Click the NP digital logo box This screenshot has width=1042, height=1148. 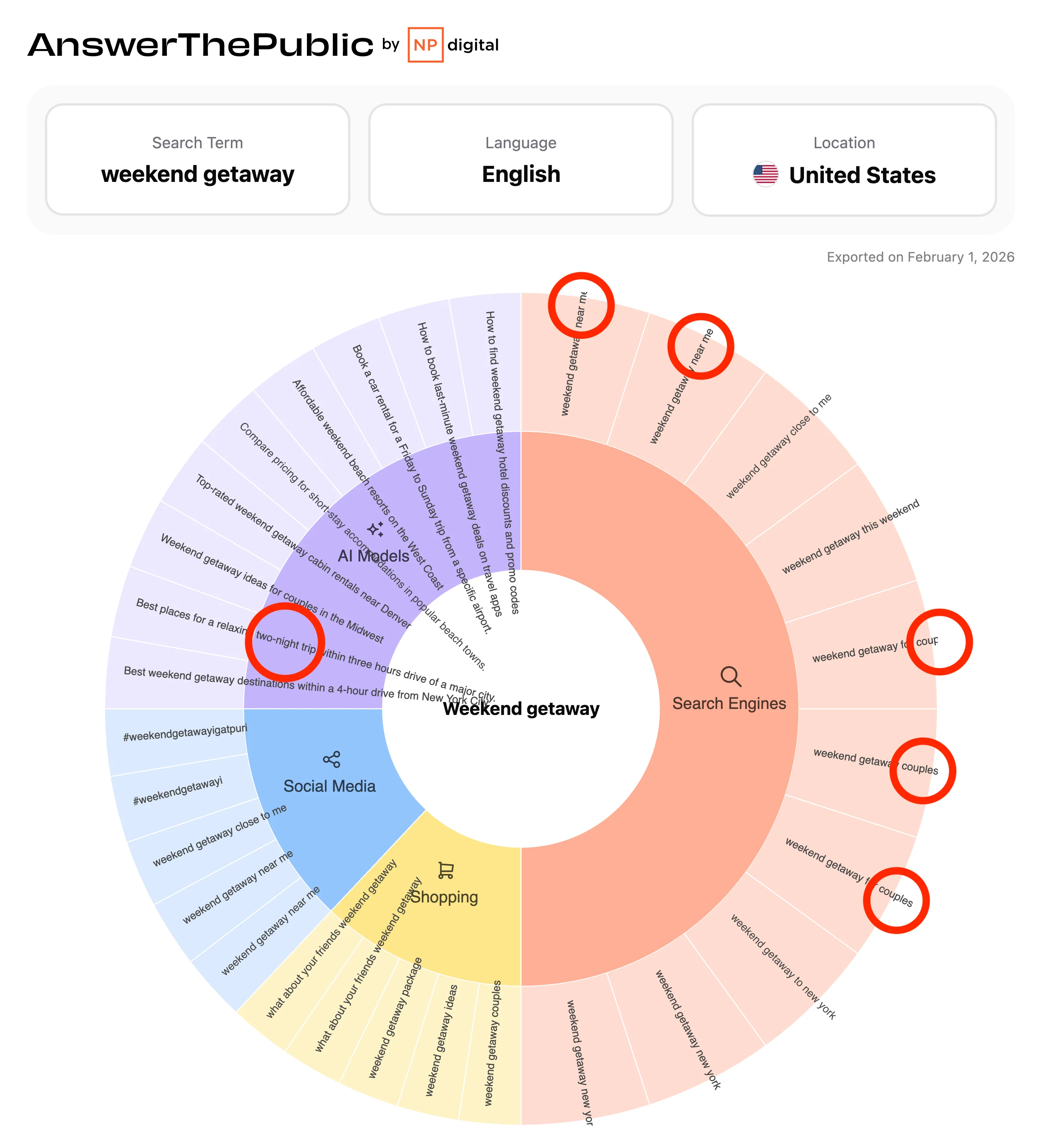[425, 45]
